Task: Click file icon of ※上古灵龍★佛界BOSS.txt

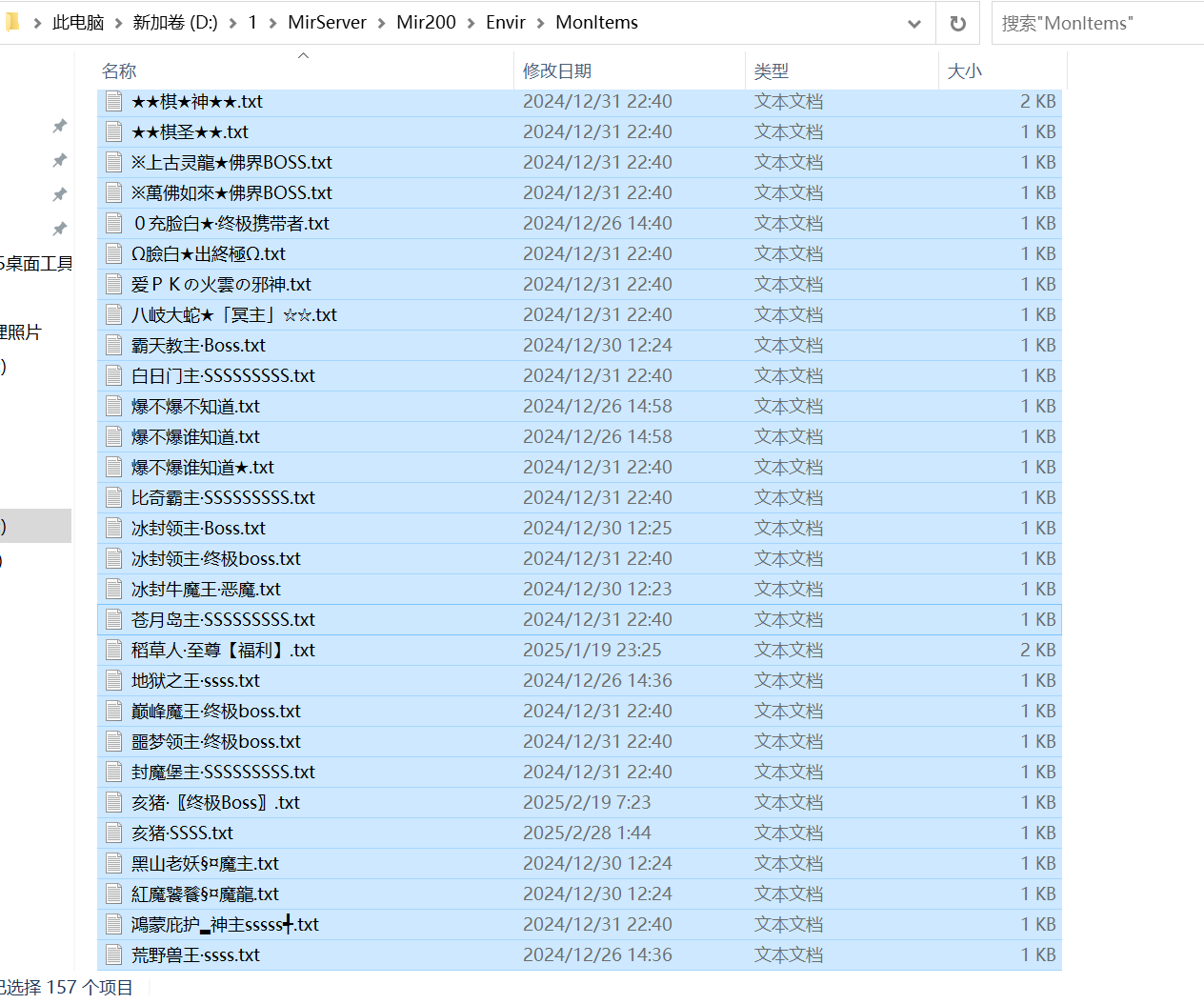Action: [114, 162]
